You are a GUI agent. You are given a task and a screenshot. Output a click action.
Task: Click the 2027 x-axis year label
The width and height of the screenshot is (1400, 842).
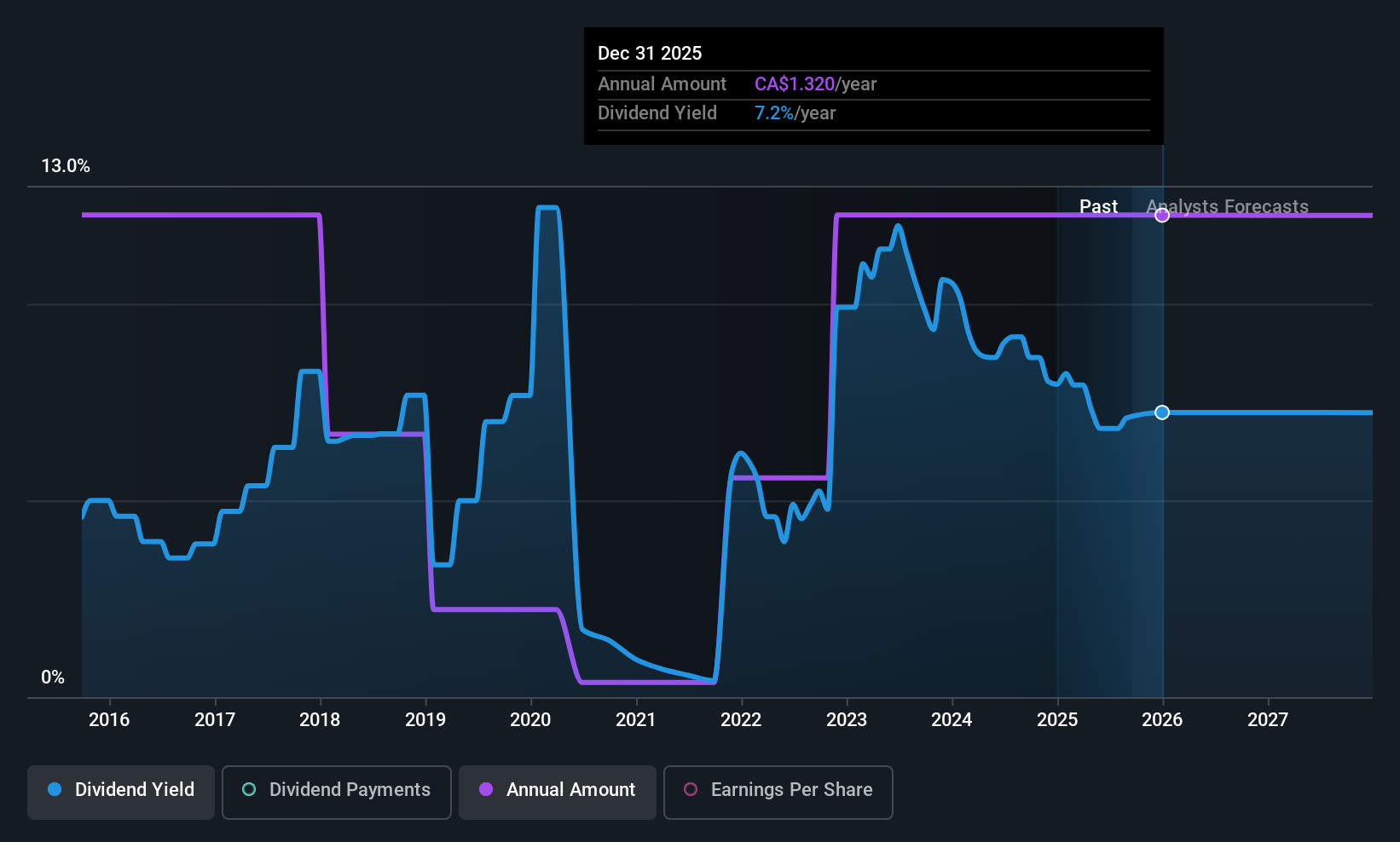pos(1268,720)
